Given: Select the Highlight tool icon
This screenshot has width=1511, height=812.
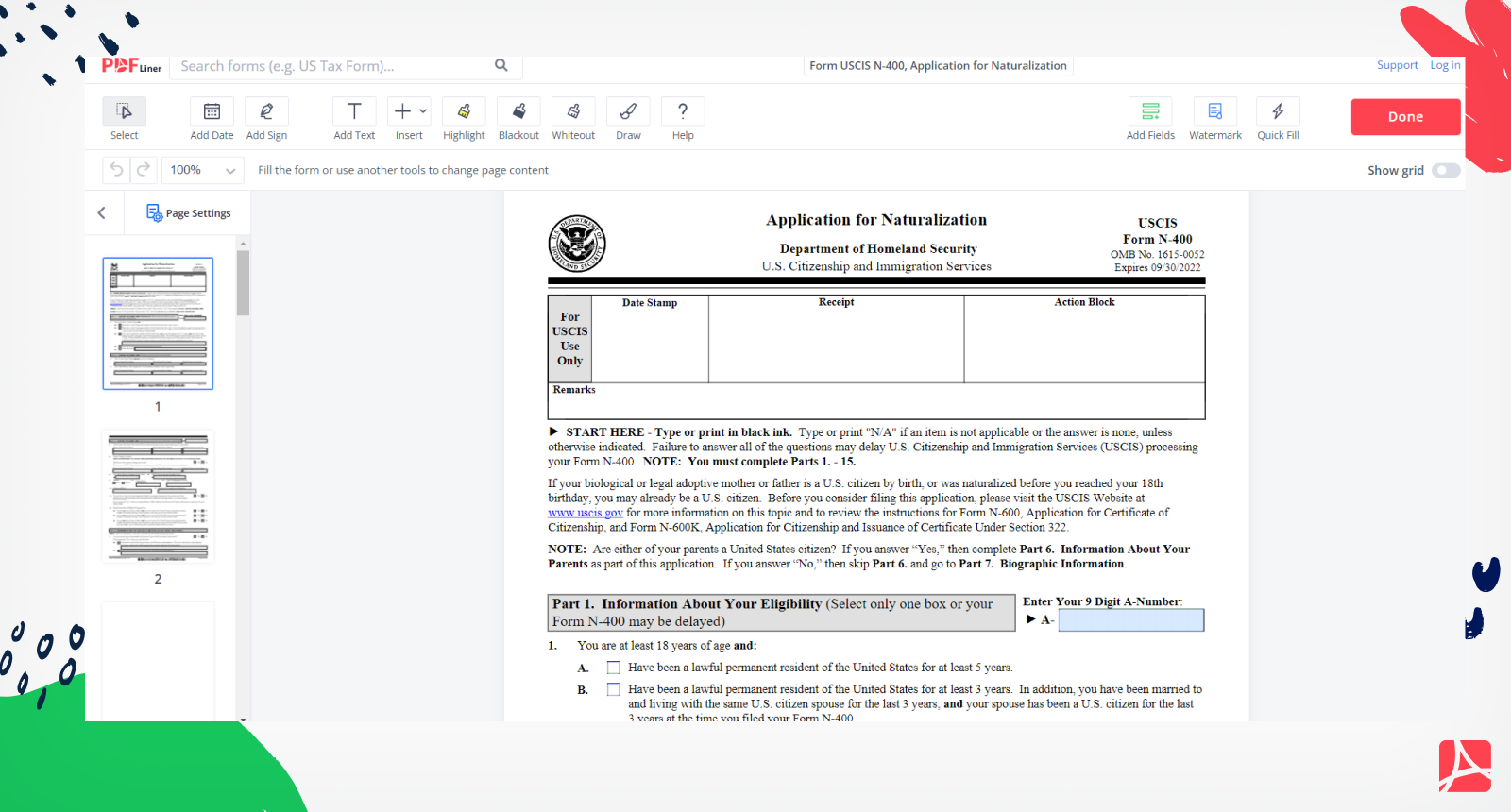Looking at the screenshot, I should tap(464, 111).
